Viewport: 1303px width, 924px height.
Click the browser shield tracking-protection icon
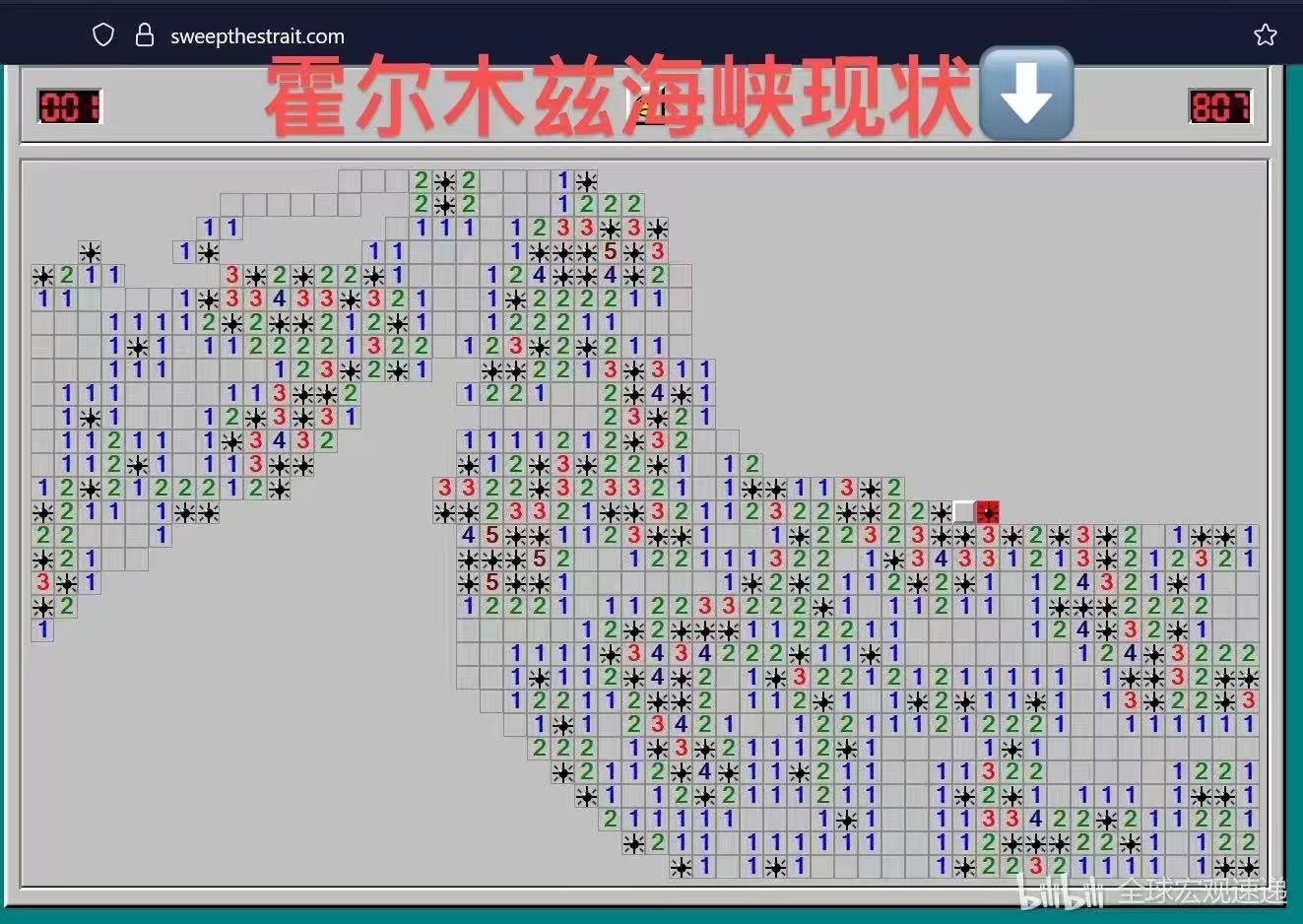(x=103, y=36)
